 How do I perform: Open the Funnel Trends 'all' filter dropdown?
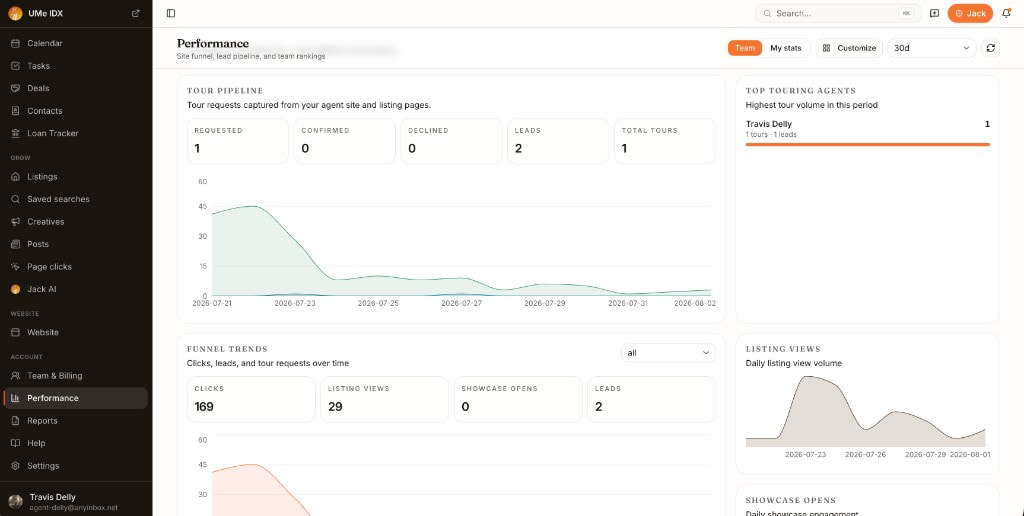(x=668, y=353)
